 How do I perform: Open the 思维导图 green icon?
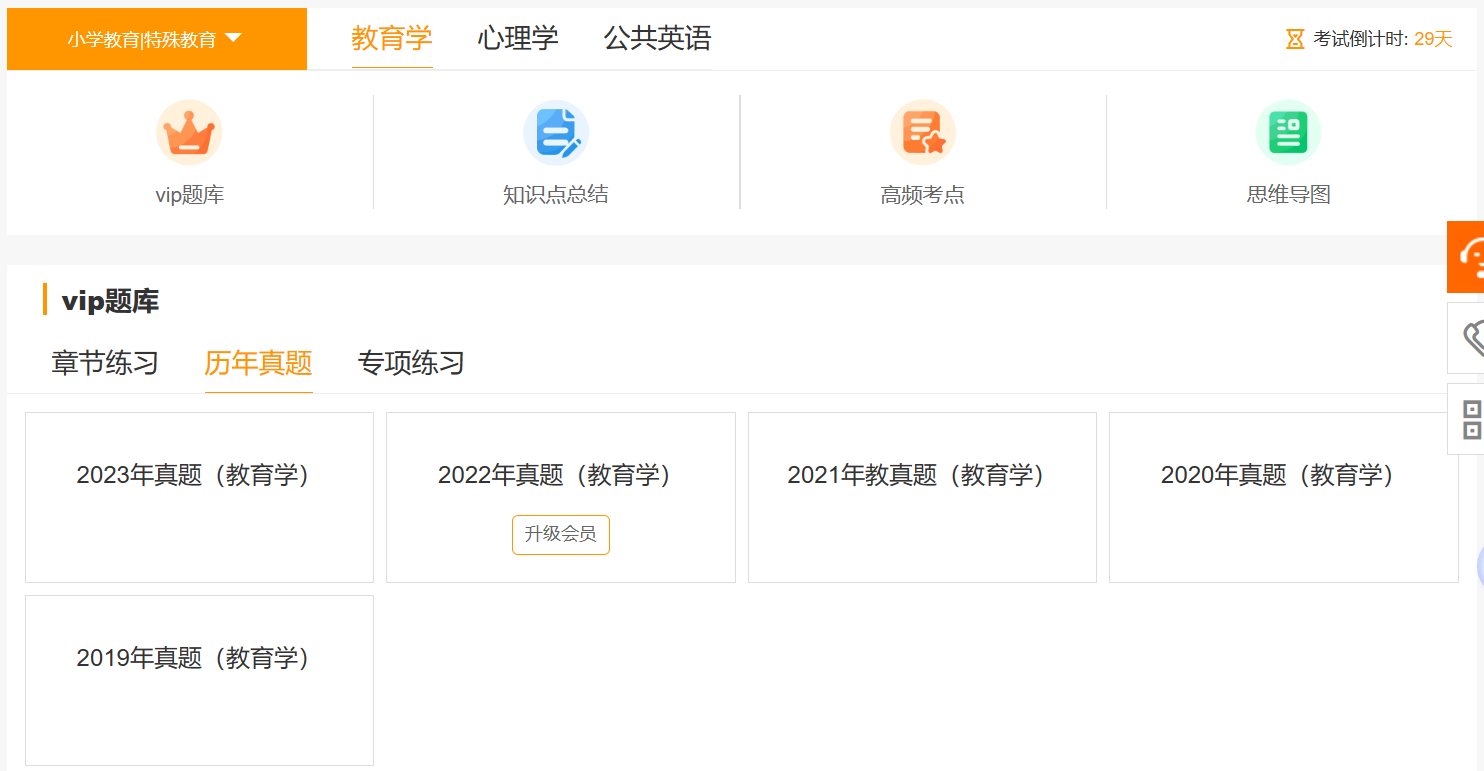point(1288,132)
